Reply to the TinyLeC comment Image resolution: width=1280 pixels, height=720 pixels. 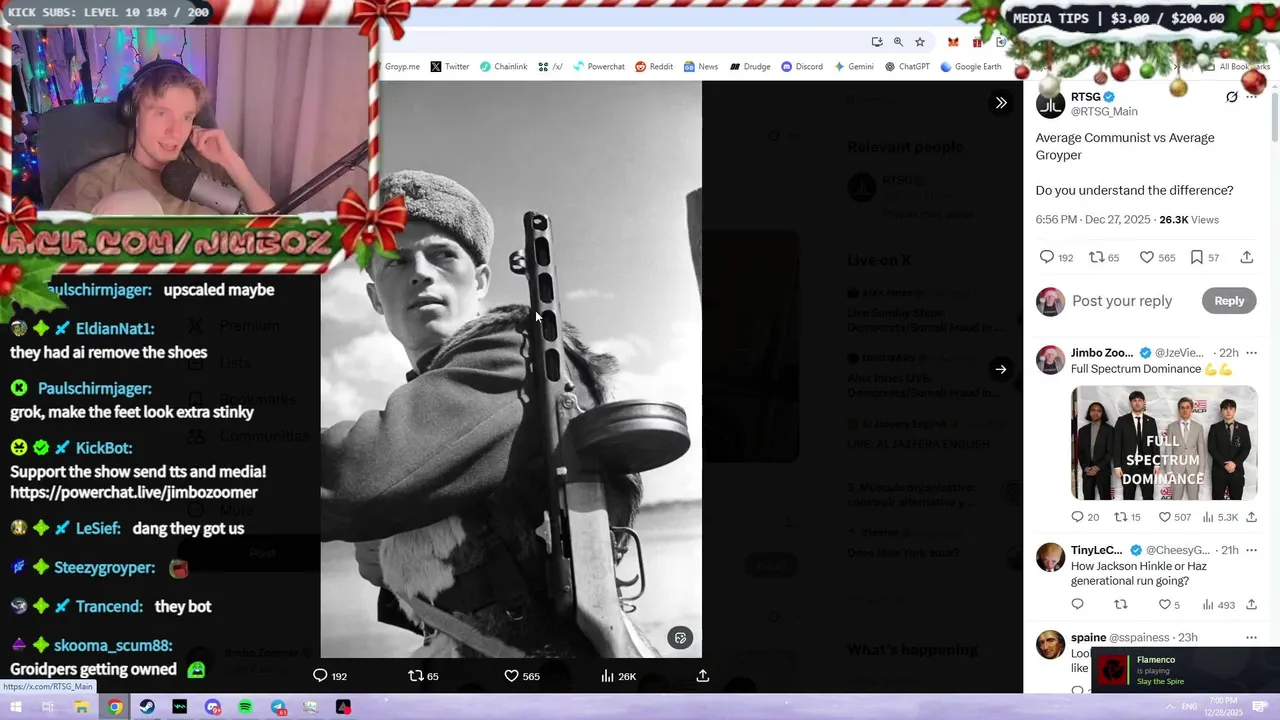click(x=1077, y=604)
